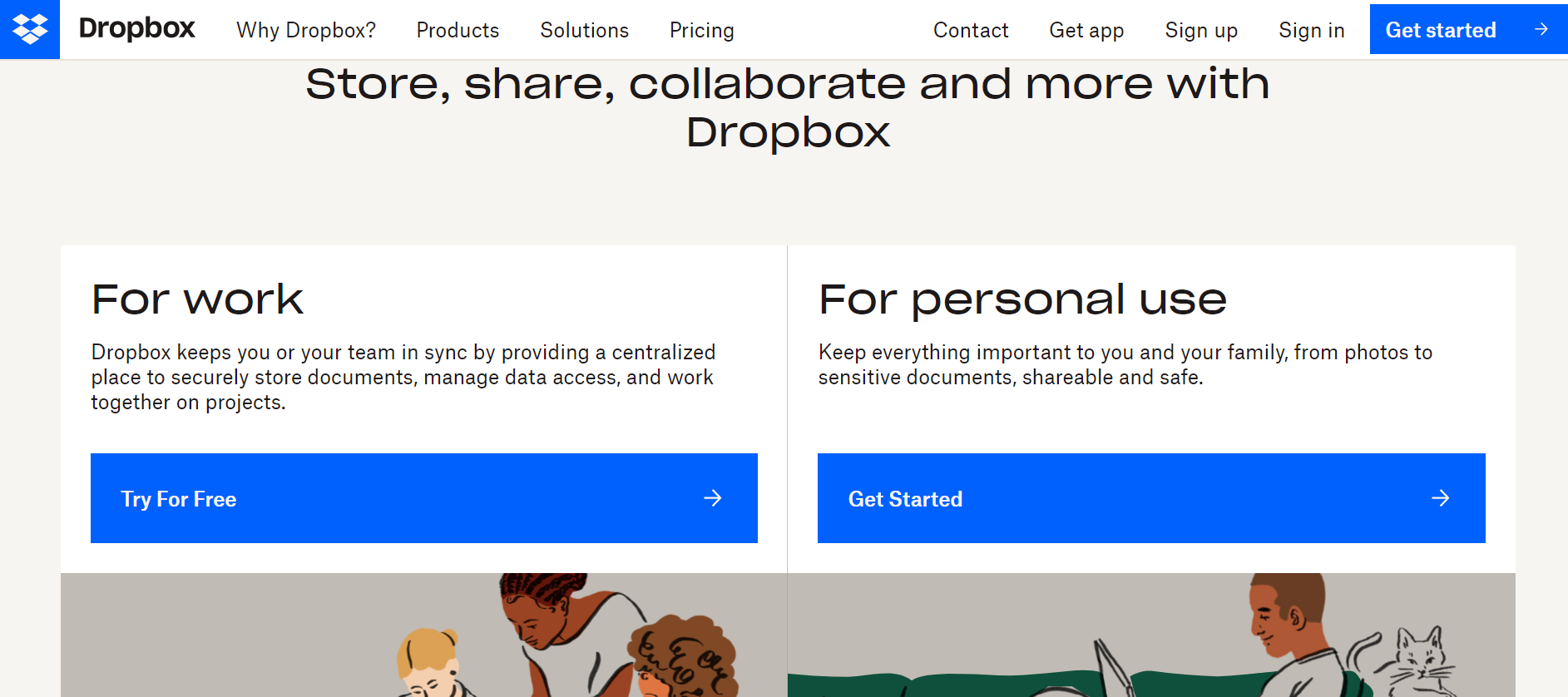Click the Dropbox box logo icon
Screen dimensions: 1568x697
(x=30, y=29)
